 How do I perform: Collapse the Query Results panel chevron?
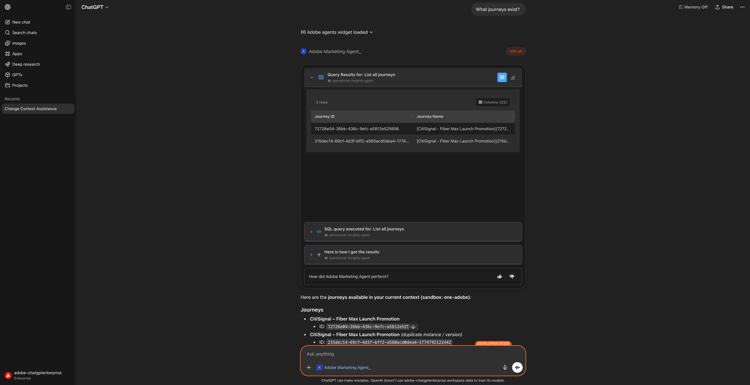(x=311, y=77)
